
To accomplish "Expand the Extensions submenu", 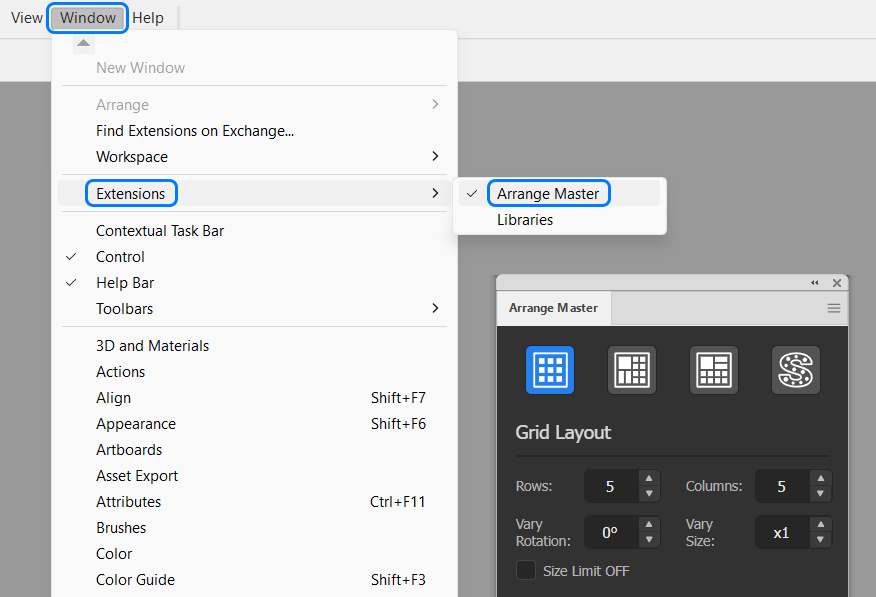I will [254, 193].
